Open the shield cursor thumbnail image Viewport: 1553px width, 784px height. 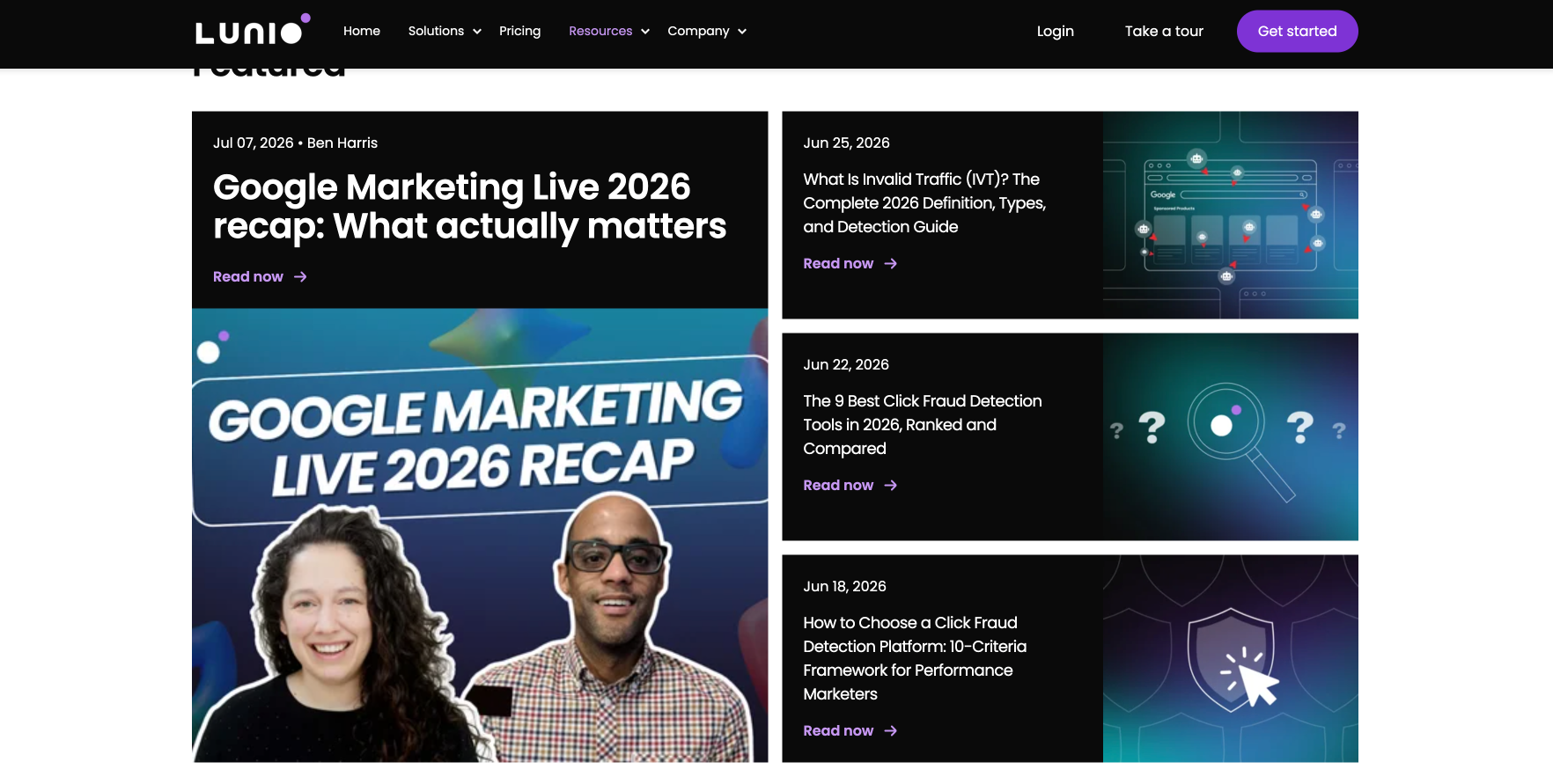[1231, 658]
